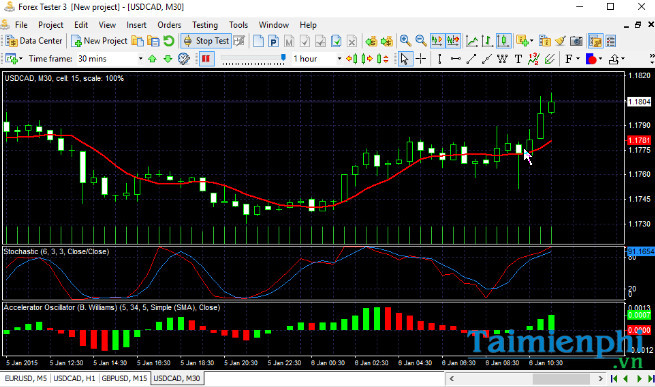The width and height of the screenshot is (655, 387).
Task: Click the indicators list icon
Action: click(545, 41)
